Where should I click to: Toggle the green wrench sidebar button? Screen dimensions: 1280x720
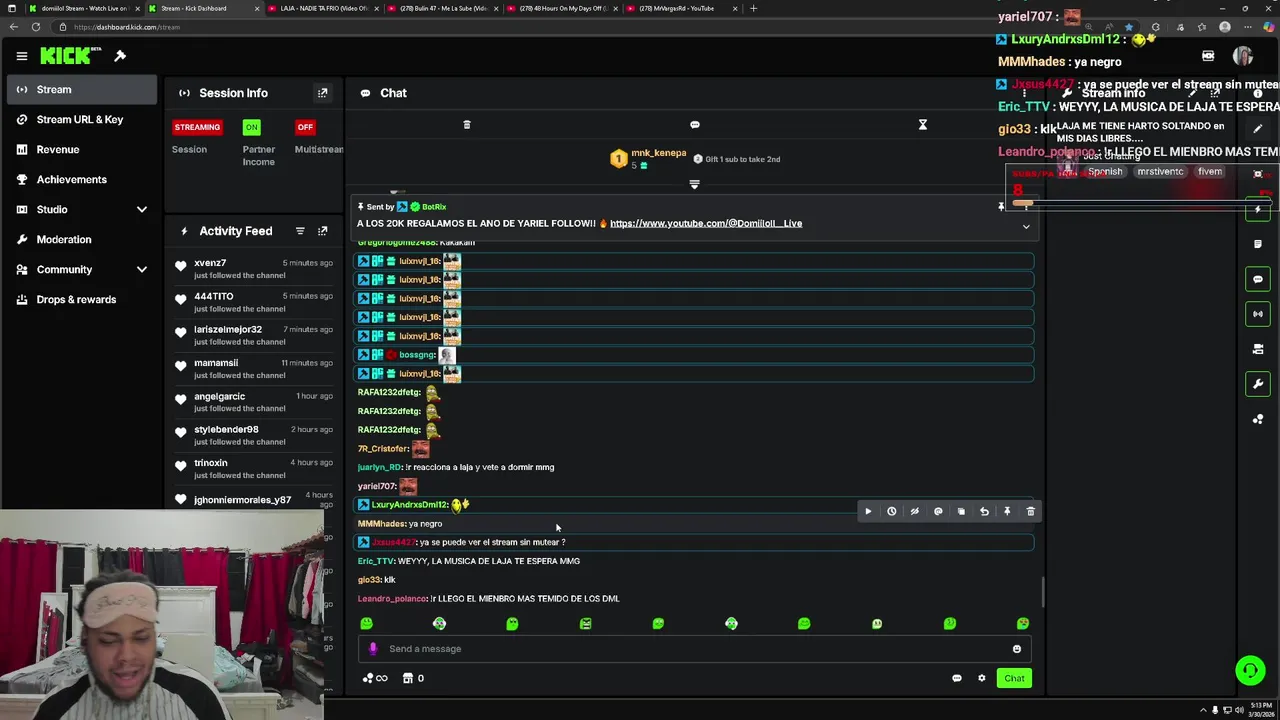1258,384
